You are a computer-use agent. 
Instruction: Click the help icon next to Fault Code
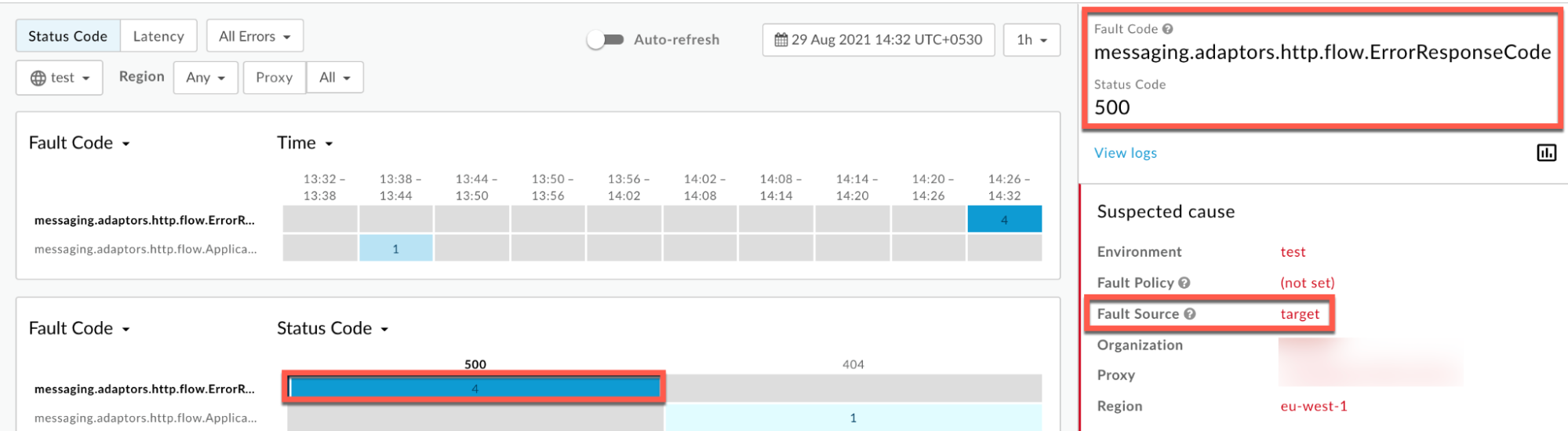click(1167, 29)
